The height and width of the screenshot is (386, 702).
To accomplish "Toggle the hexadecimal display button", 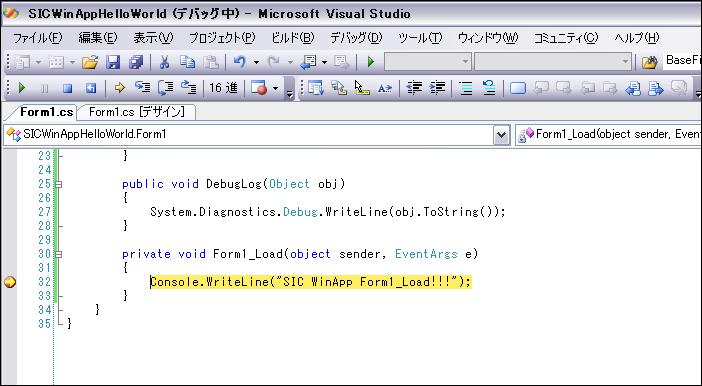I will (x=223, y=88).
